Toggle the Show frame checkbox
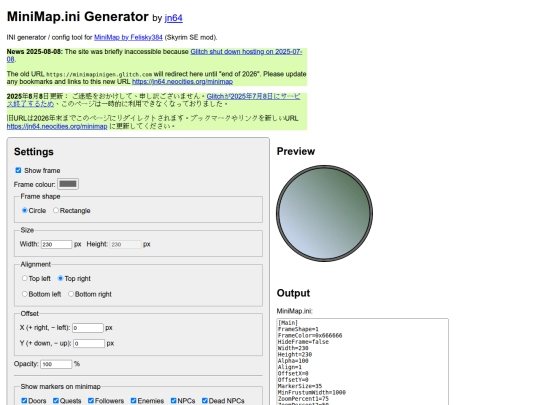Viewport: 540px width, 405px height. [x=18, y=170]
